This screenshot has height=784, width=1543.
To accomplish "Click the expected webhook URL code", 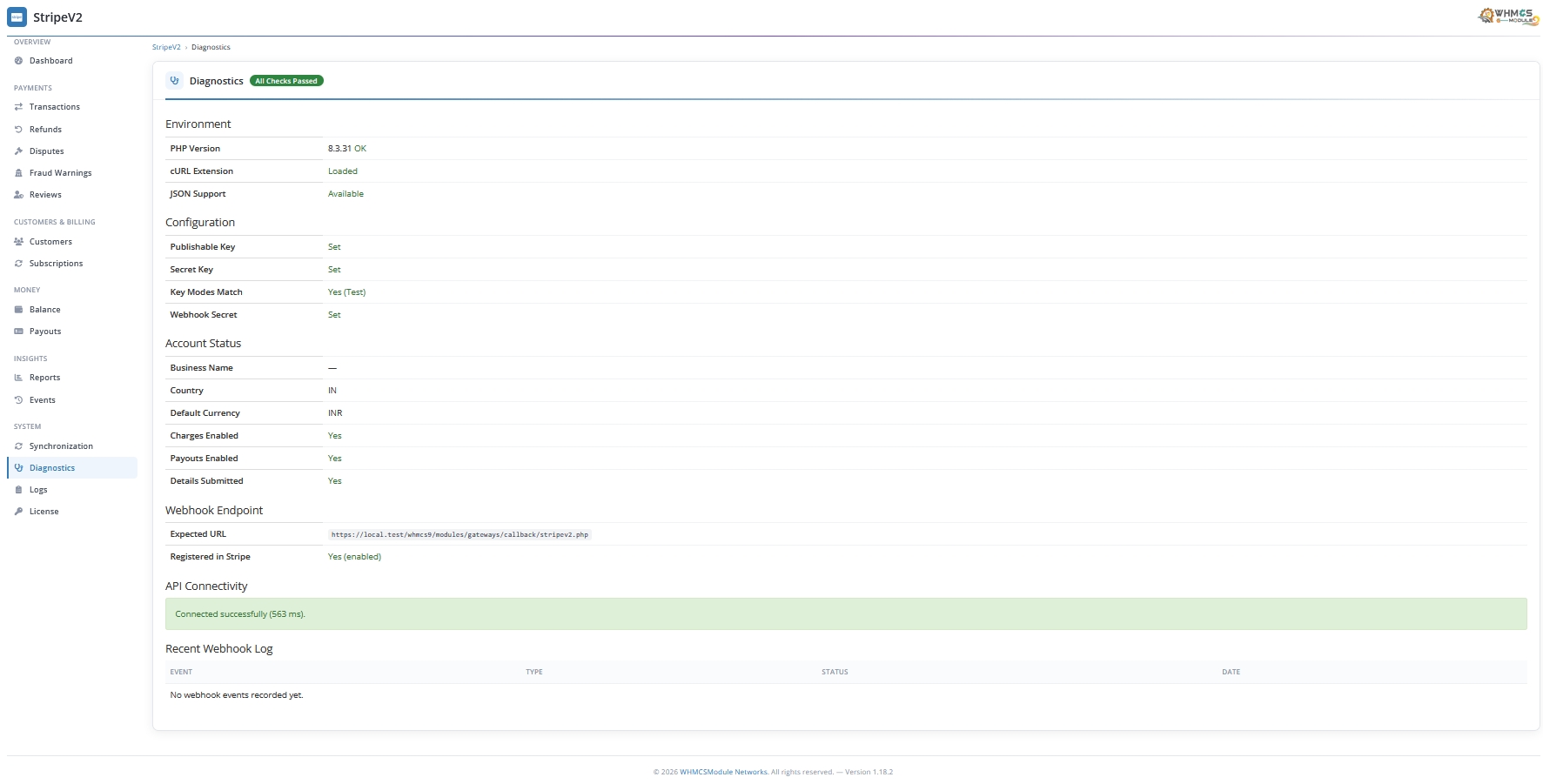I will [x=460, y=534].
